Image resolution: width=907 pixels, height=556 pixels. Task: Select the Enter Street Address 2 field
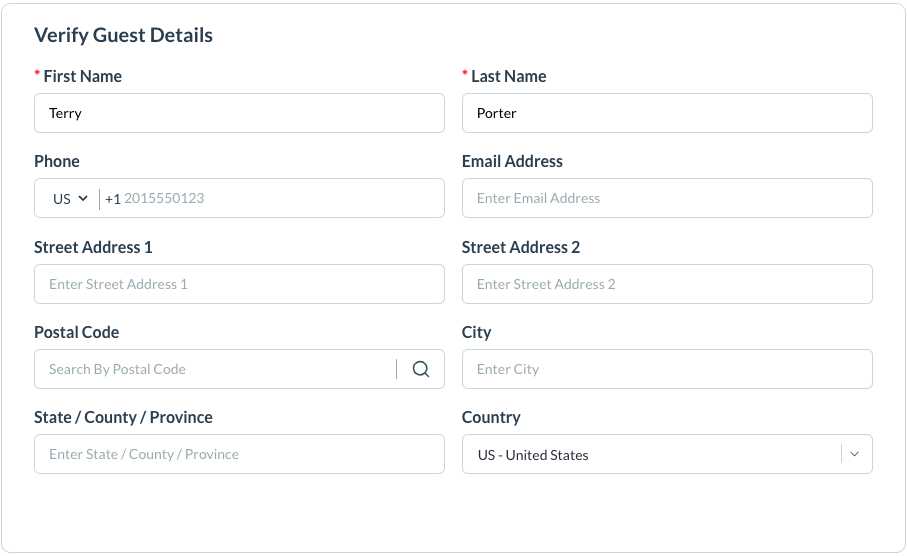(667, 284)
